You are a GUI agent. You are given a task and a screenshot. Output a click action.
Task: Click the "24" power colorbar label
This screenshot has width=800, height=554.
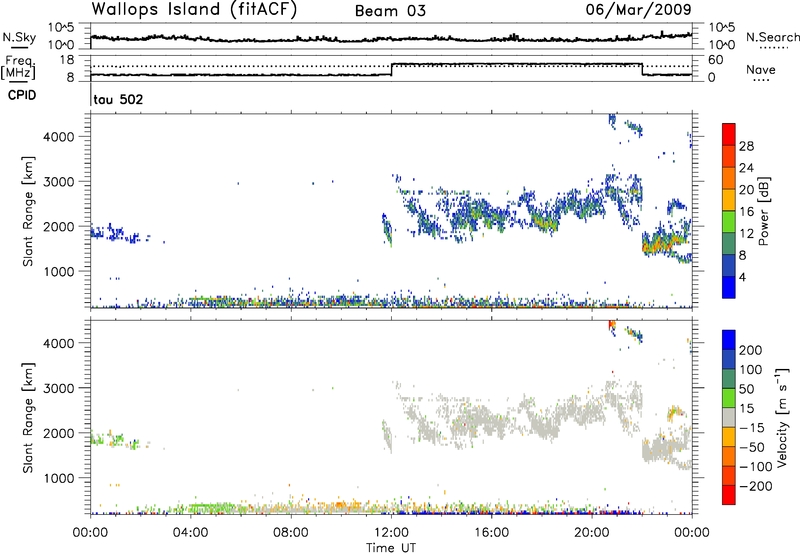(x=746, y=168)
